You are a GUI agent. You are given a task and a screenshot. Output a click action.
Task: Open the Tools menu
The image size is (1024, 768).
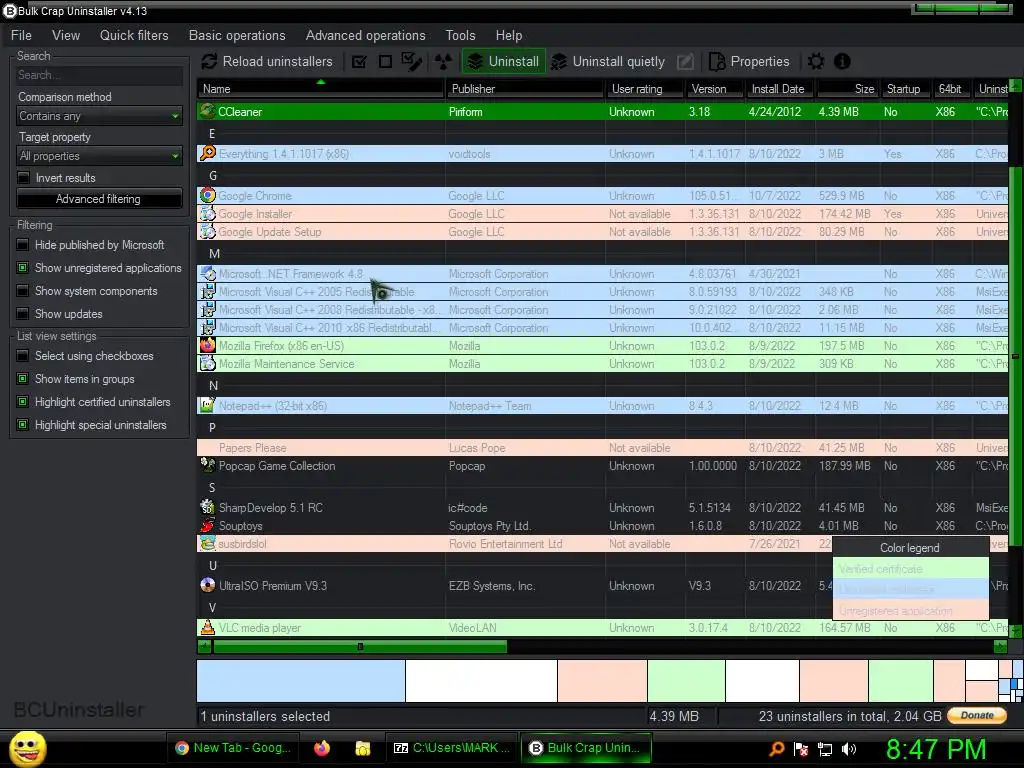click(460, 35)
